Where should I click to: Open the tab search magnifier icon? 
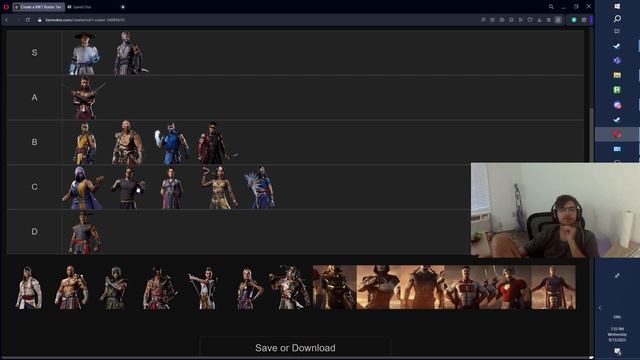pyautogui.click(x=551, y=7)
